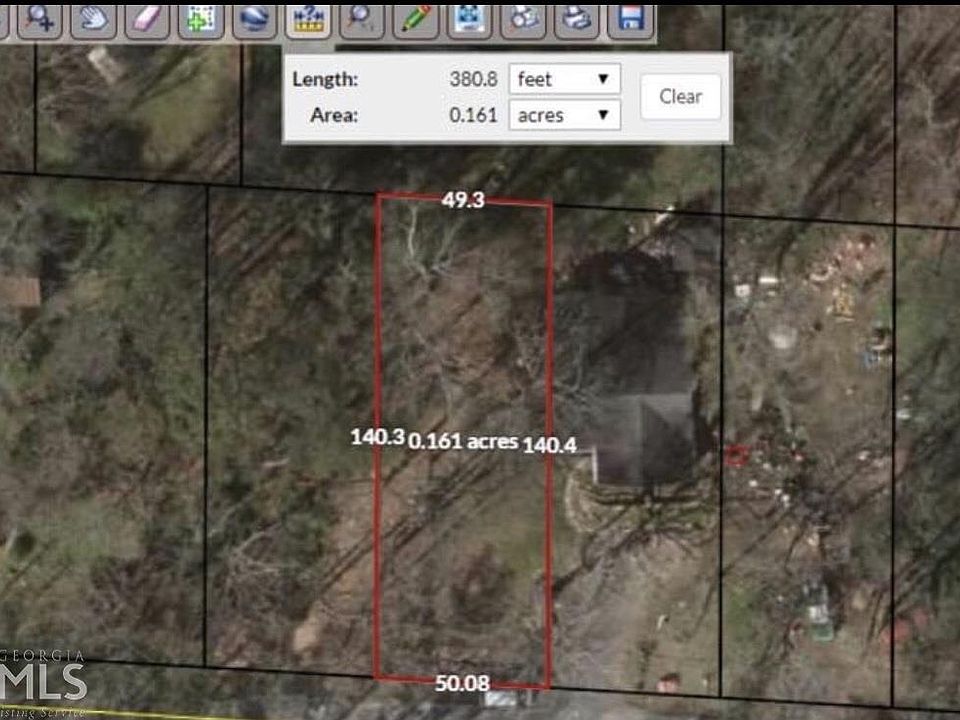Click the 49.3 top edge measurement label
960x720 pixels.
coord(463,200)
